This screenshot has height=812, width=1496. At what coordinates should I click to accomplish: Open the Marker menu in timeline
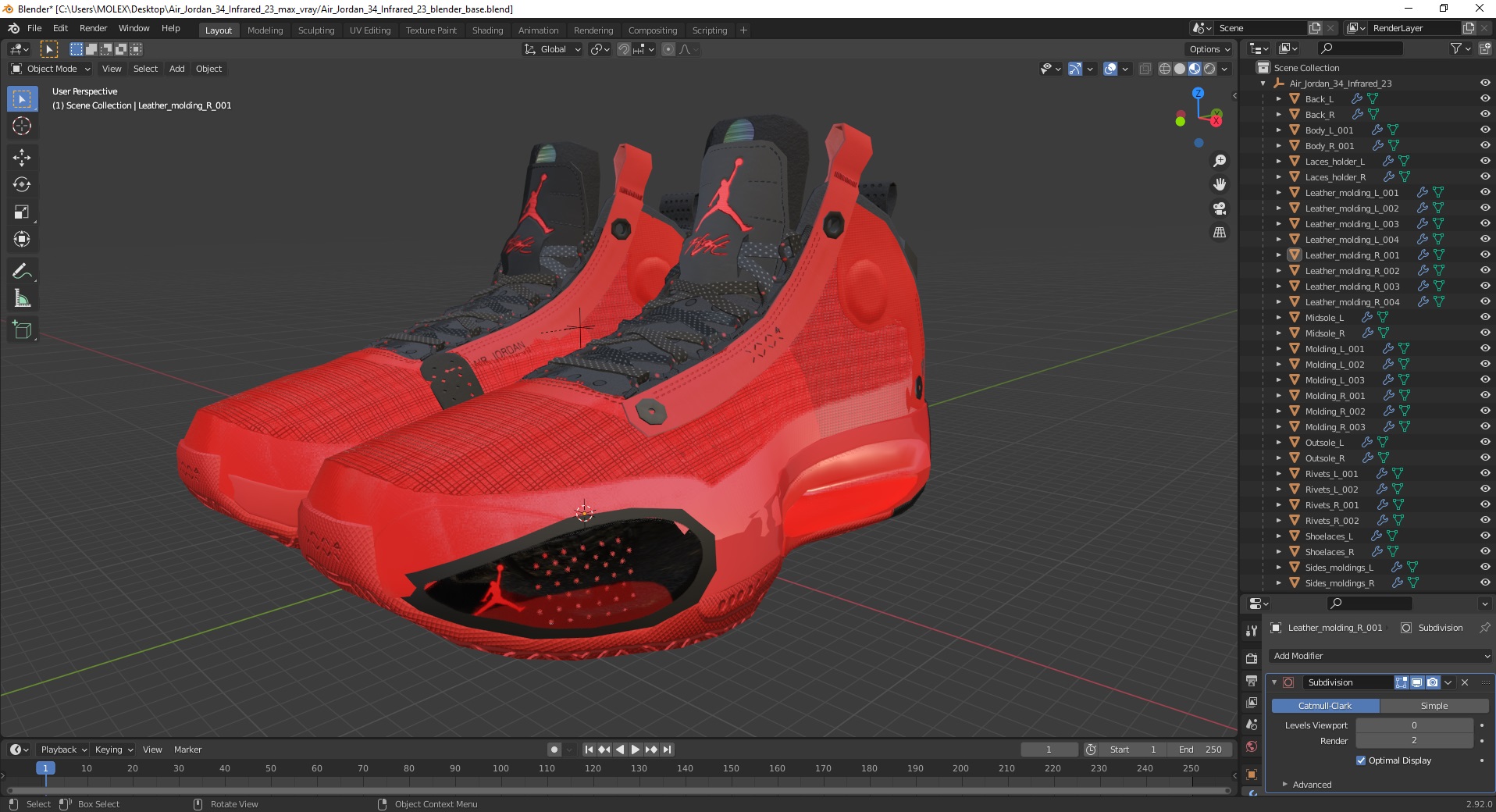pyautogui.click(x=187, y=750)
